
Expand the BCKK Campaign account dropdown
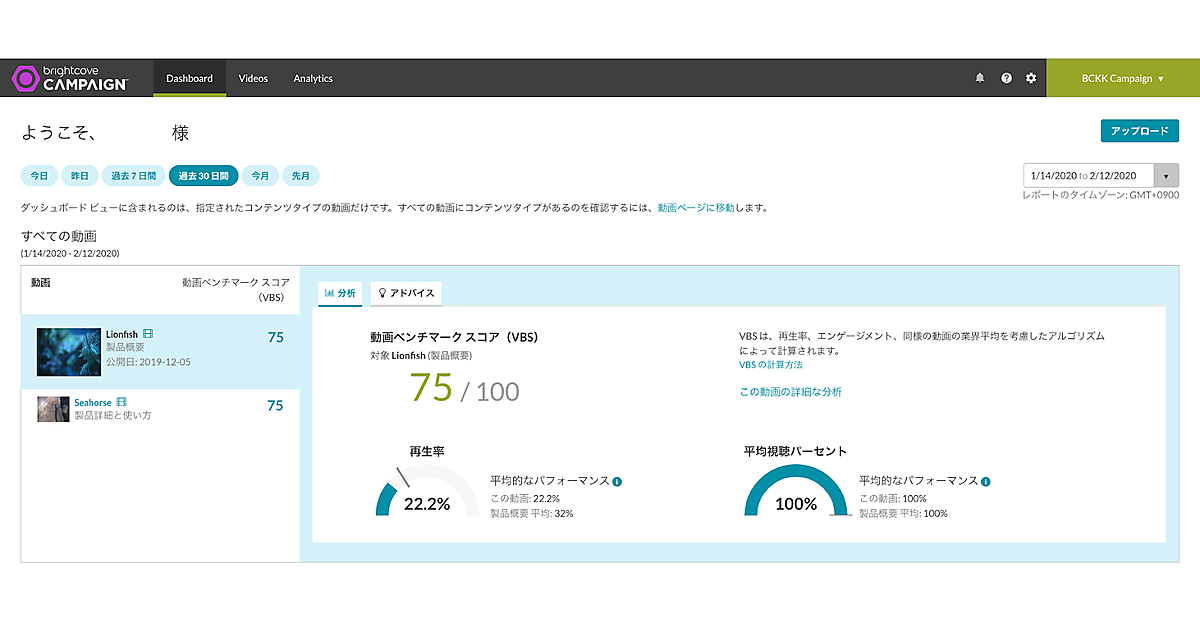(x=1122, y=78)
